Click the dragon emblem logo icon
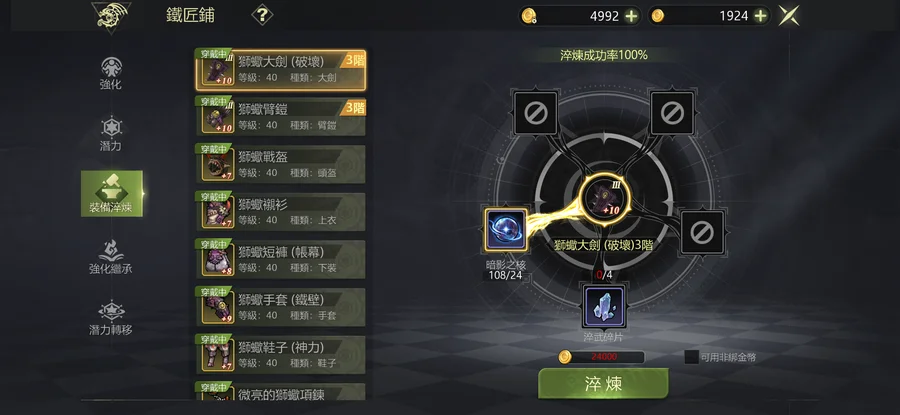Viewport: 900px width, 415px height. pyautogui.click(x=111, y=16)
